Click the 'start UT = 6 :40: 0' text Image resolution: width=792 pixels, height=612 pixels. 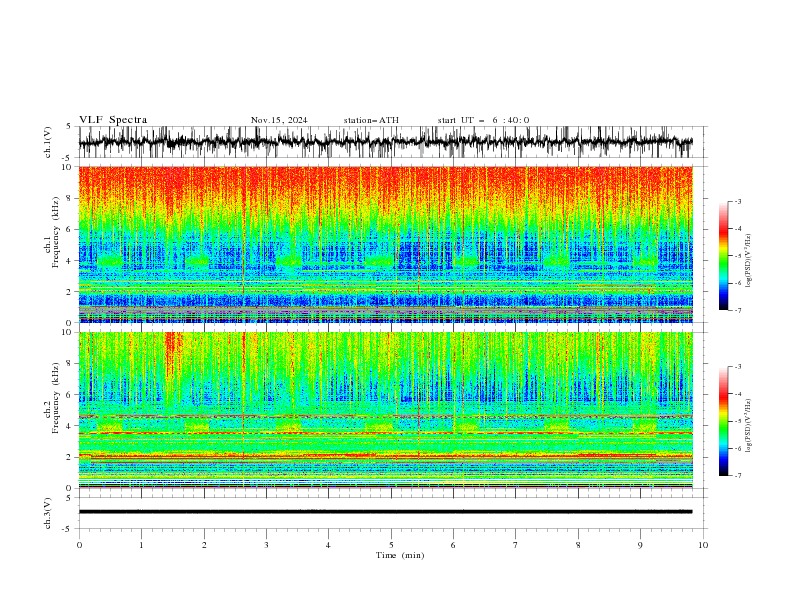[x=483, y=120]
